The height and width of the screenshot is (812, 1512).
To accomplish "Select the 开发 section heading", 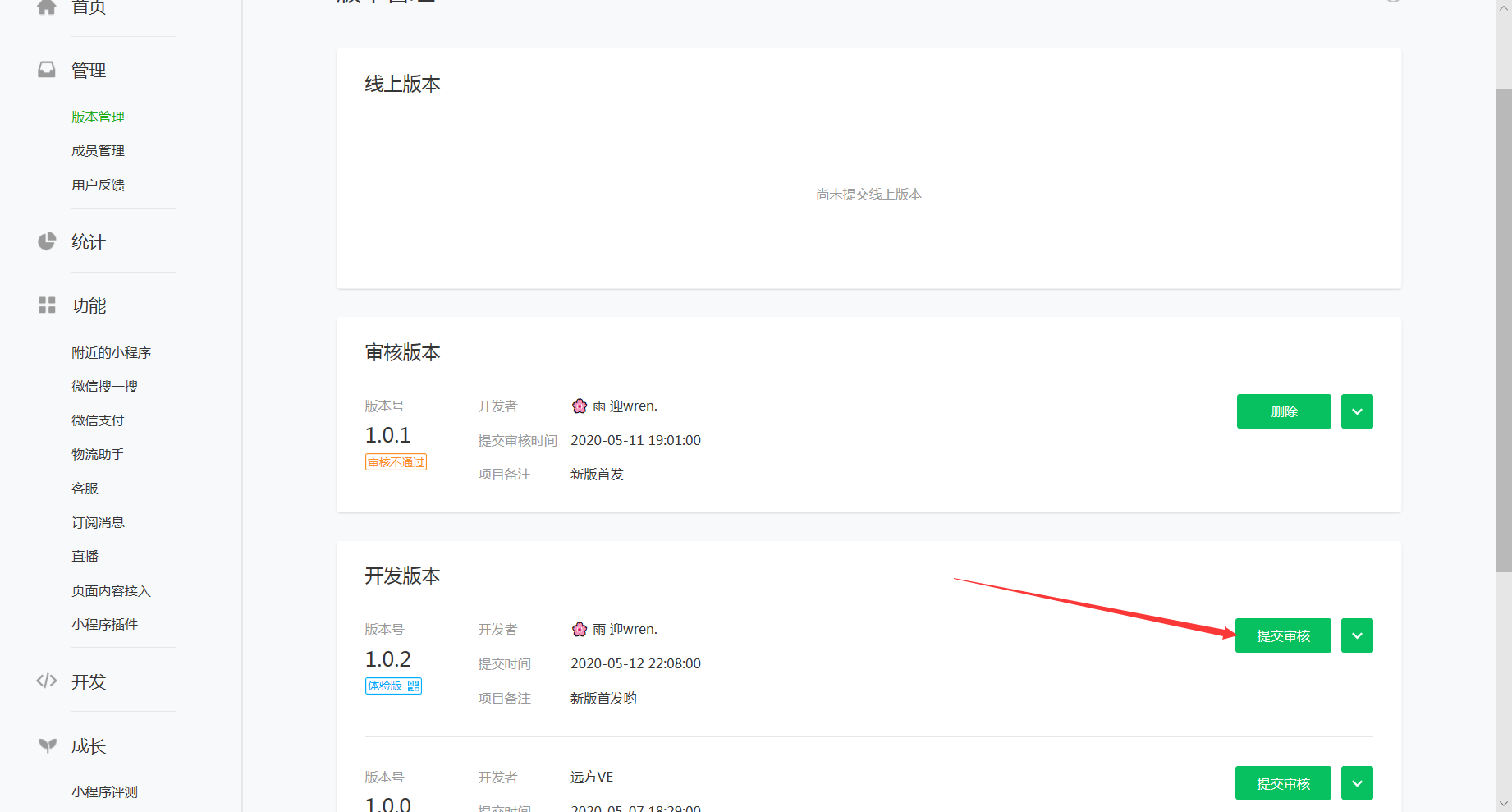I will tap(89, 681).
